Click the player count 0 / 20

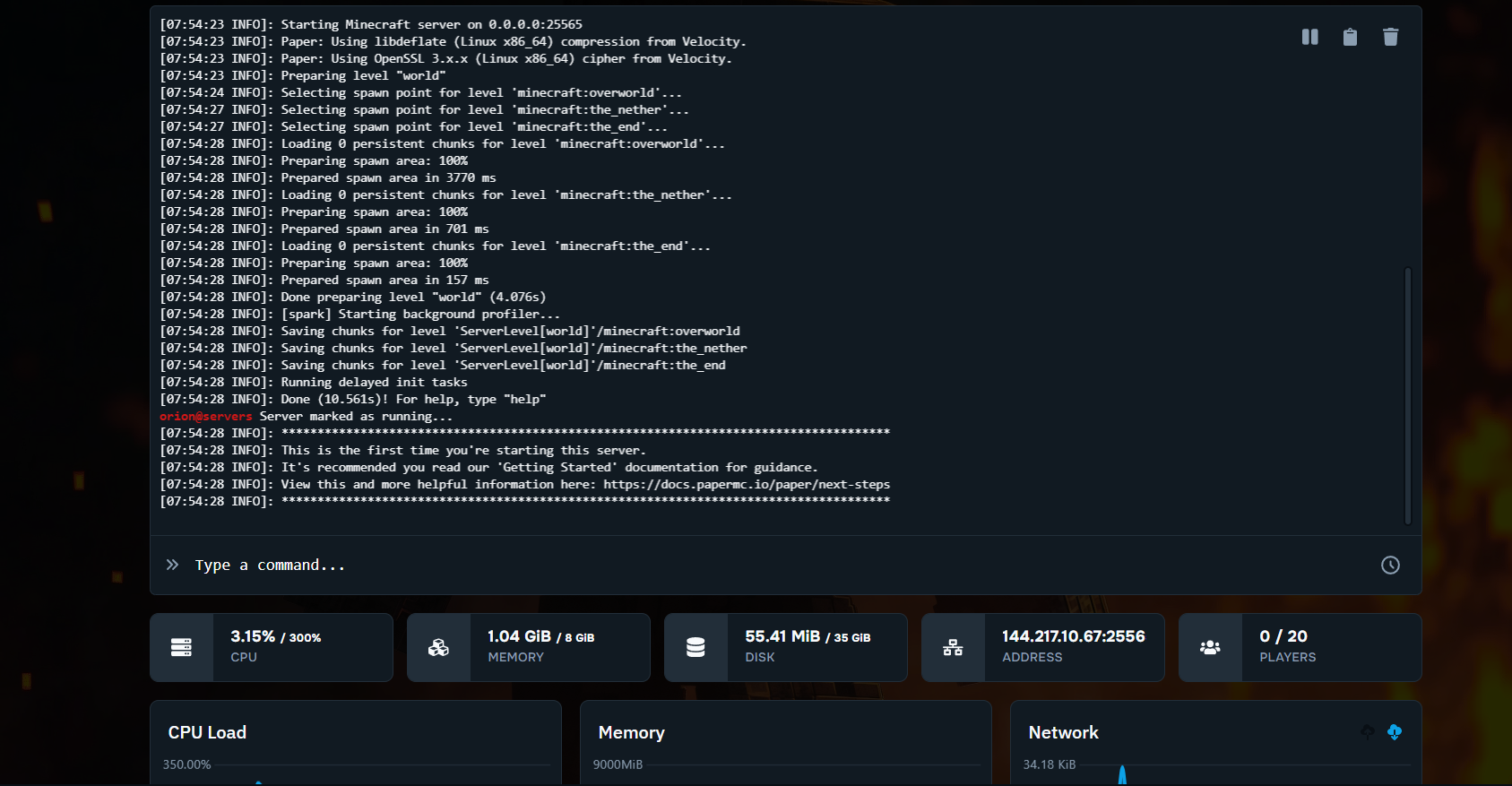pyautogui.click(x=1283, y=636)
